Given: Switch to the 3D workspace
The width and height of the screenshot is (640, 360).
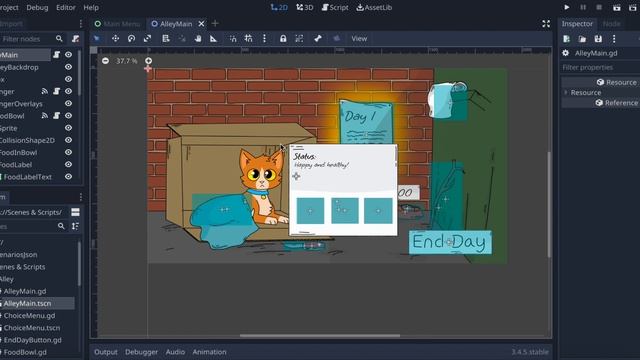Looking at the screenshot, I should click(305, 7).
